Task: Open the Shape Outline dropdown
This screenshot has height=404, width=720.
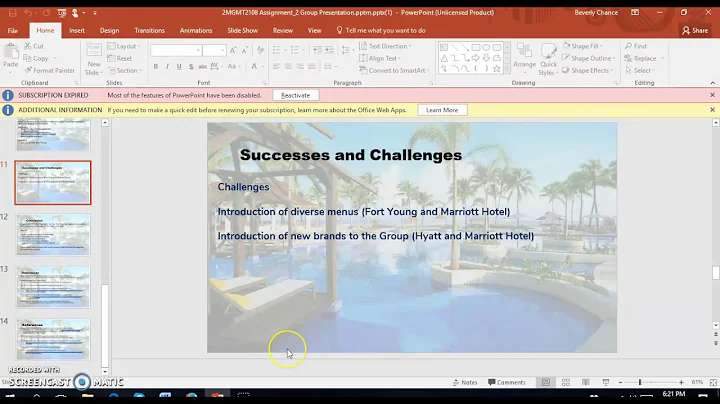Action: [588, 58]
